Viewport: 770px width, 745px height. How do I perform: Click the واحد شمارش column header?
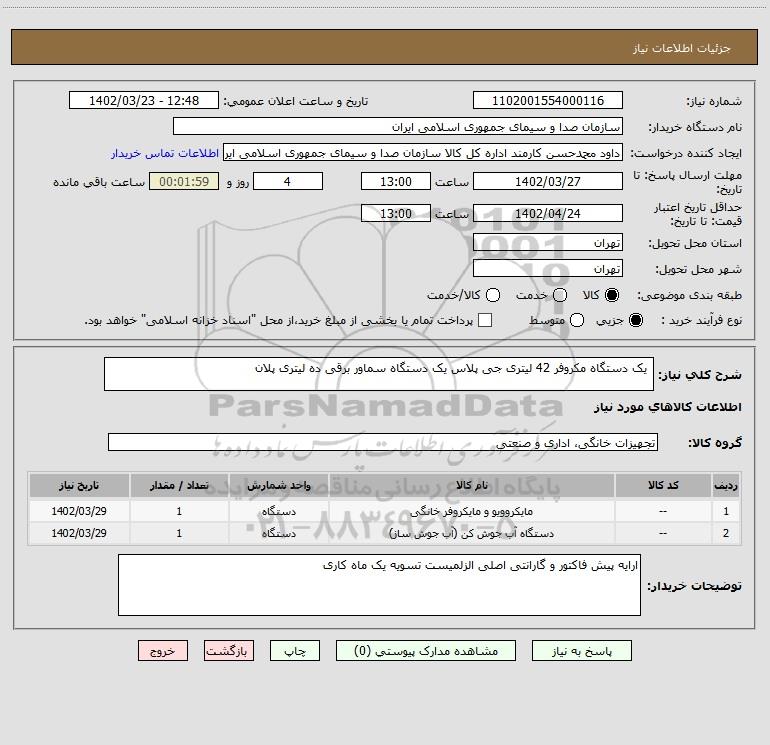[x=278, y=485]
